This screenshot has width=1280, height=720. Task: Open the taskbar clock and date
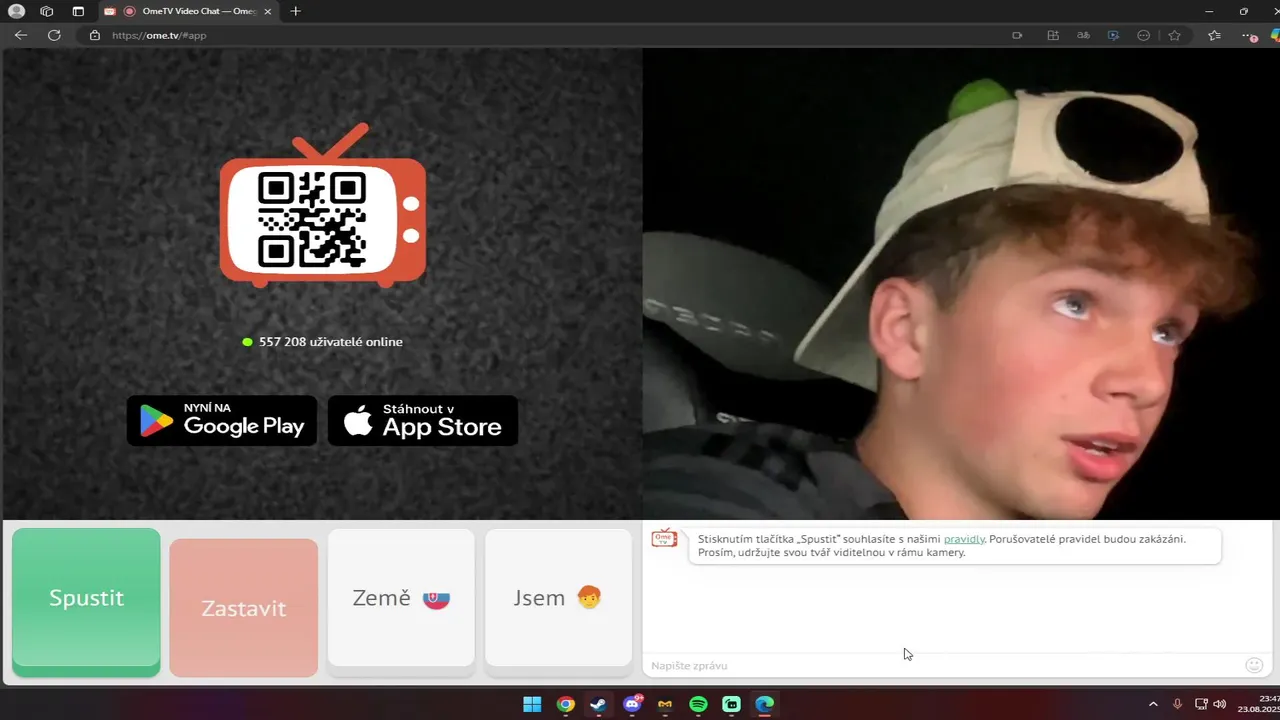[x=1258, y=704]
